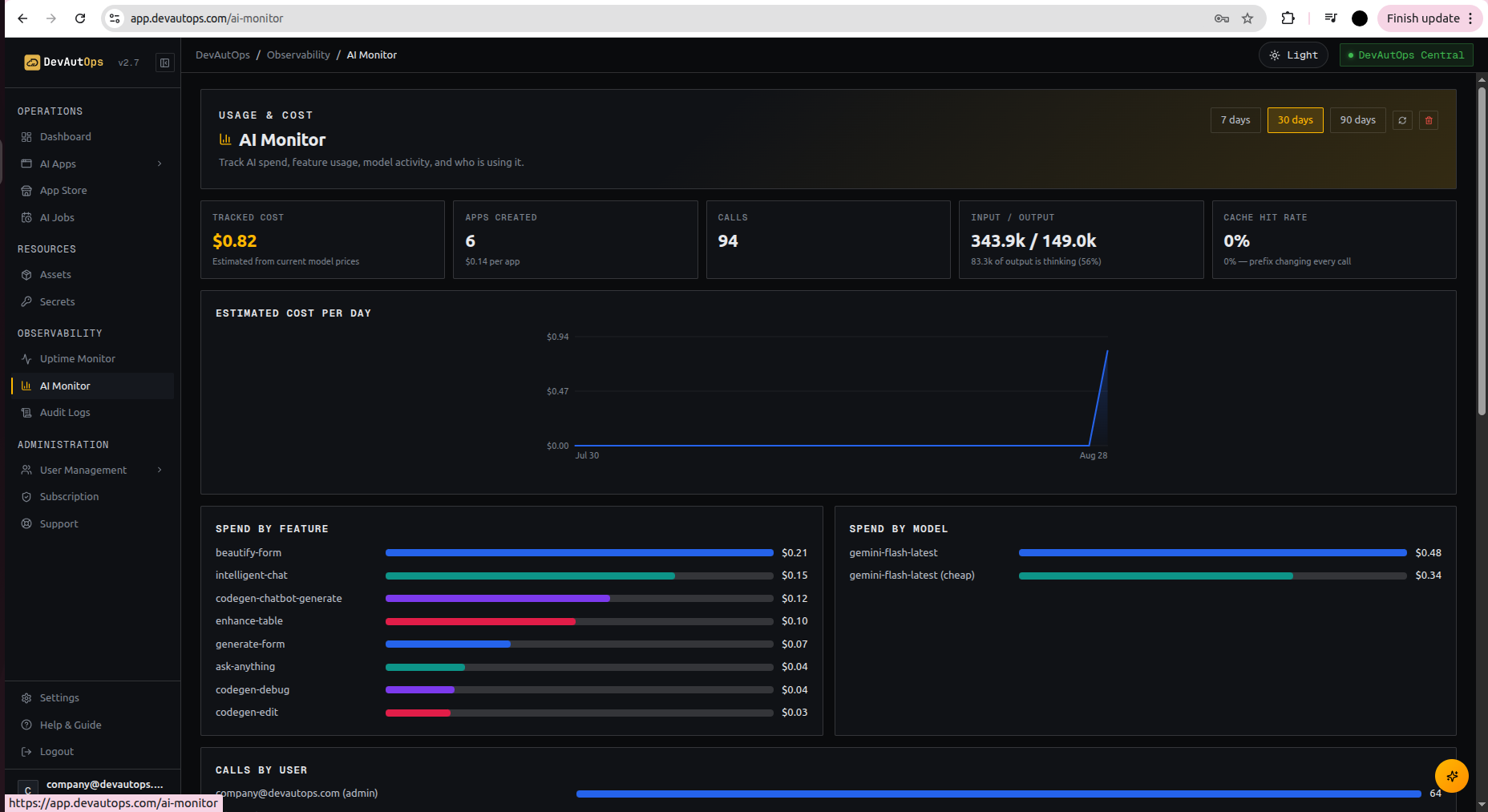Open the password key icon in address bar
Image resolution: width=1488 pixels, height=812 pixels.
1222,18
